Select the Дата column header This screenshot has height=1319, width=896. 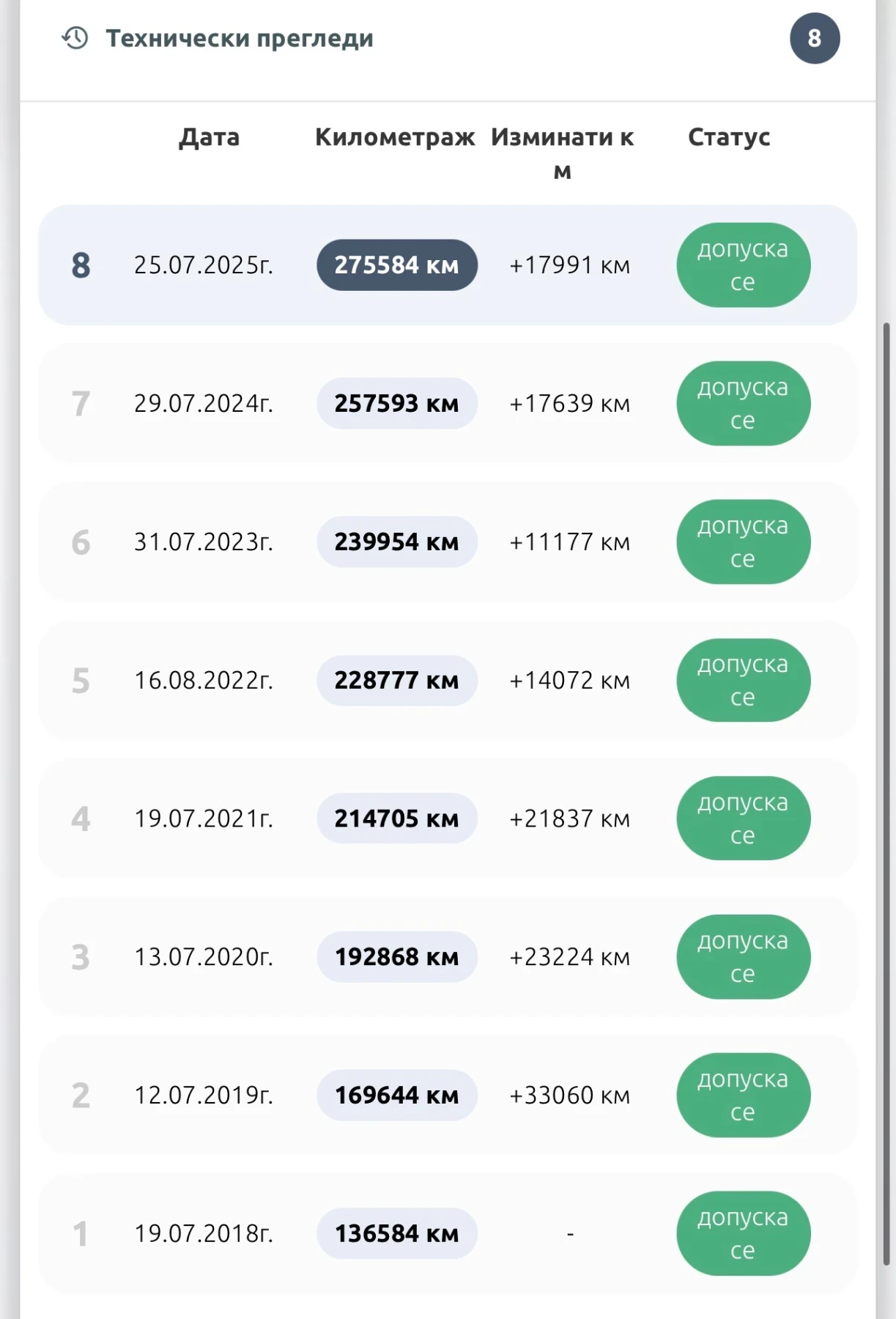[x=210, y=137]
